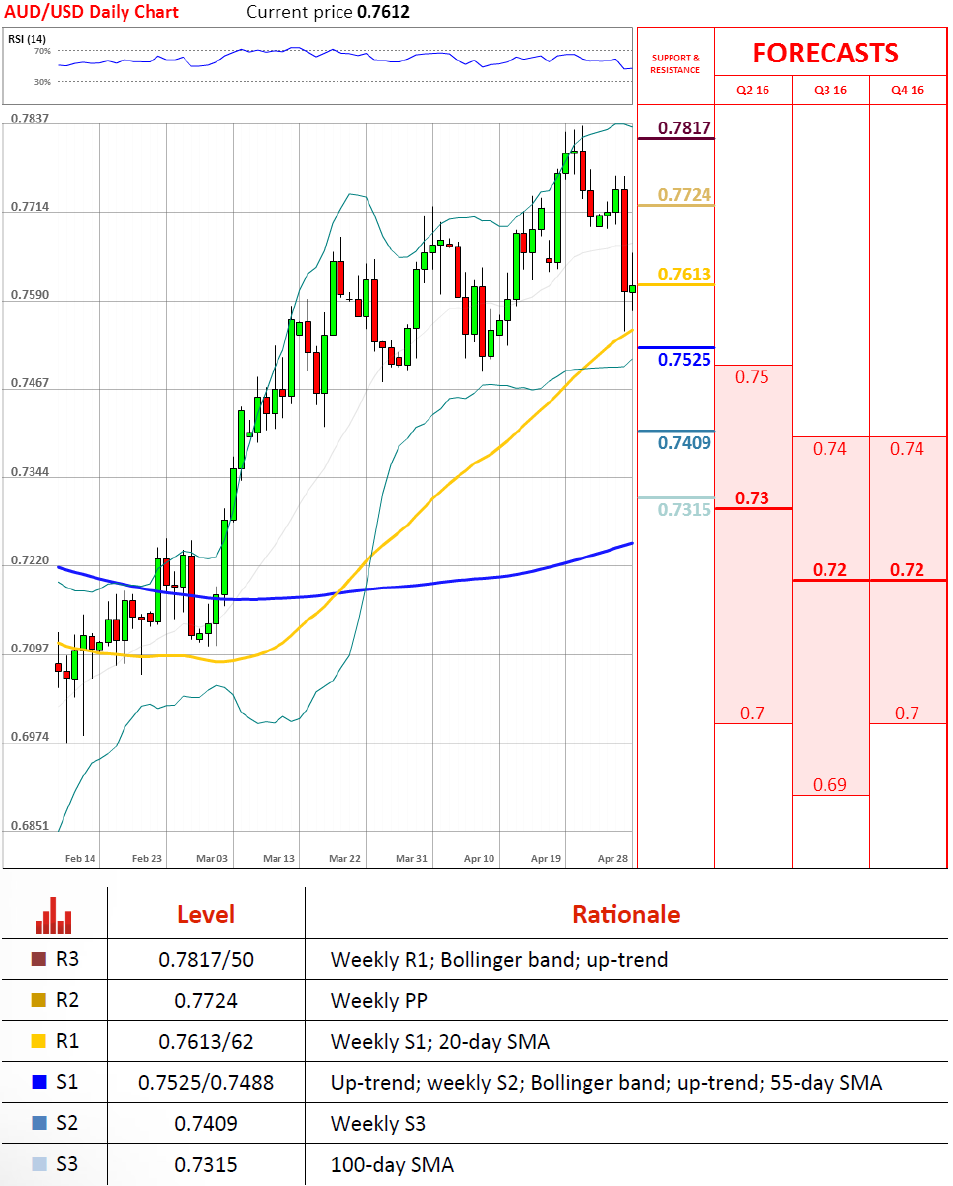Select the Mar 22 date on chart axis
The image size is (953, 1186).
344,859
